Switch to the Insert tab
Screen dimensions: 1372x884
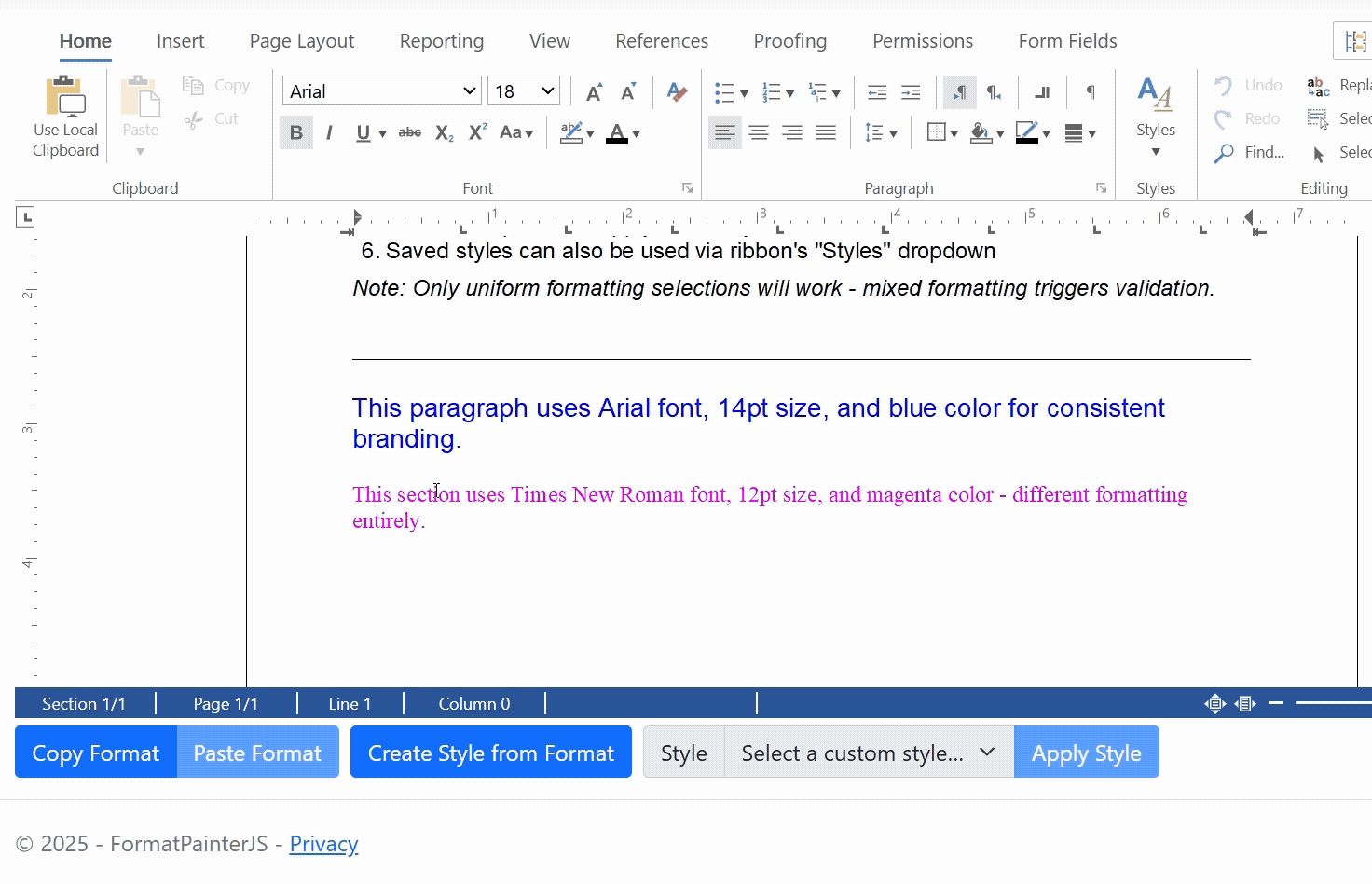coord(180,41)
